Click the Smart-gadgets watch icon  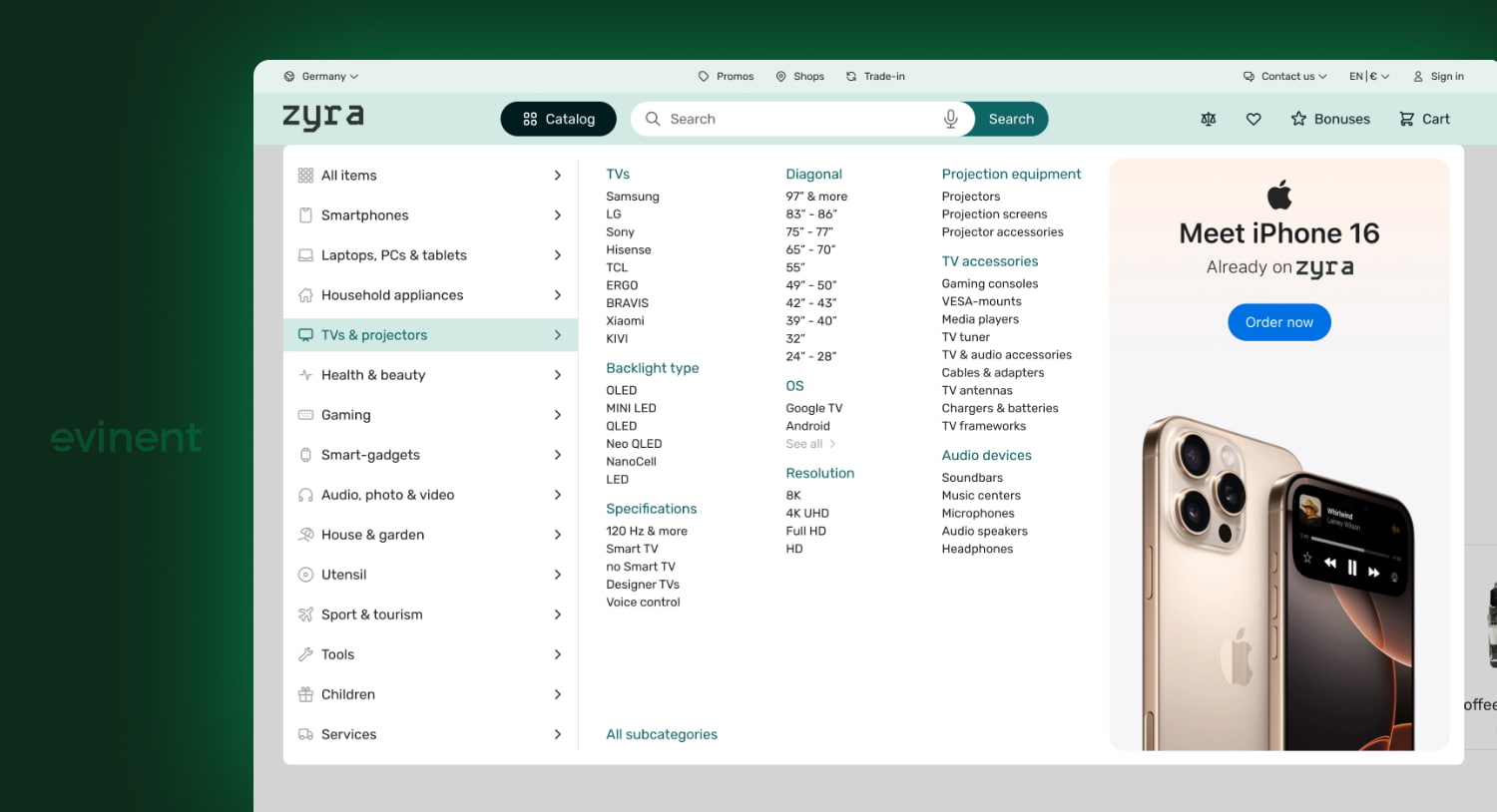point(305,455)
